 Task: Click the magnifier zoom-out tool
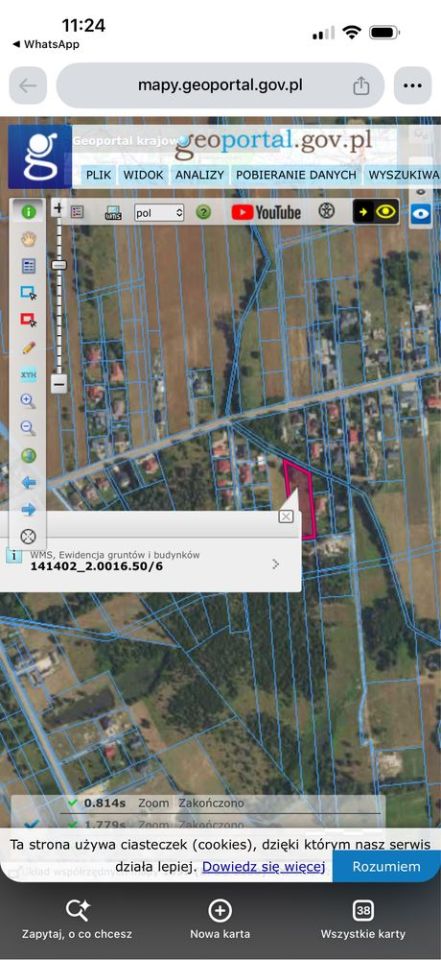click(29, 429)
